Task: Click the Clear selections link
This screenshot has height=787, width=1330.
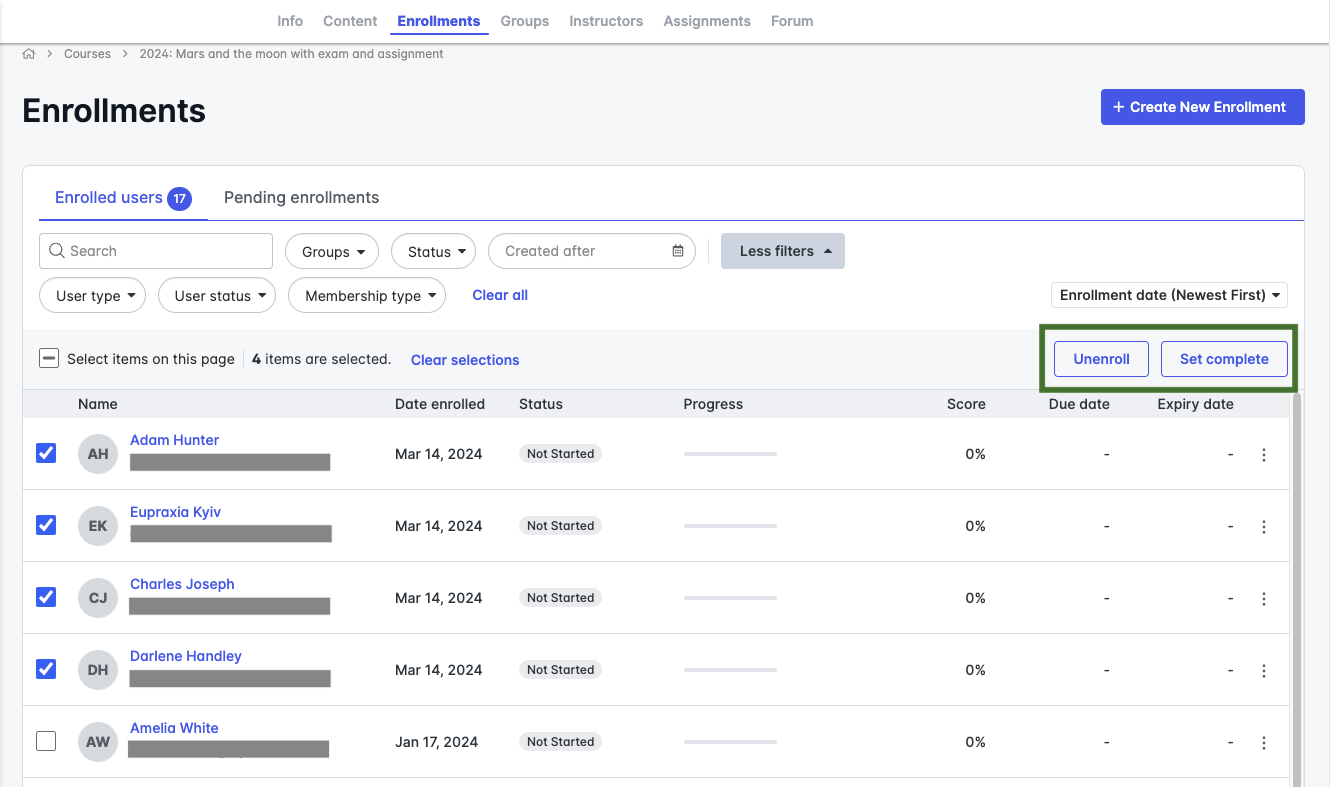Action: coord(465,360)
